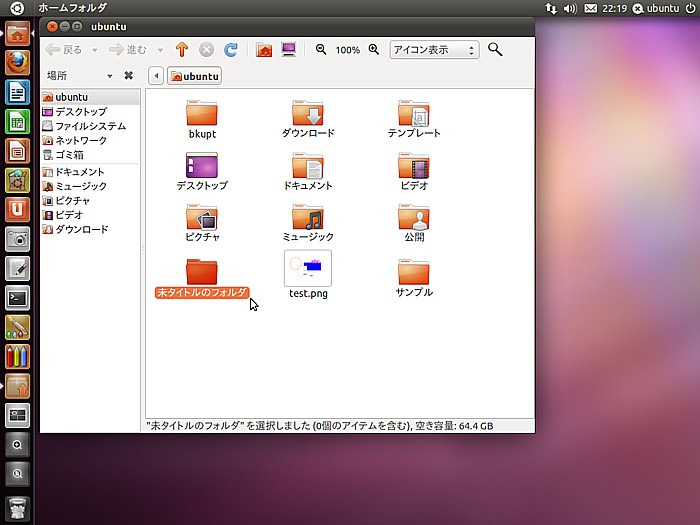Open the ubuntu user menu

(x=656, y=8)
